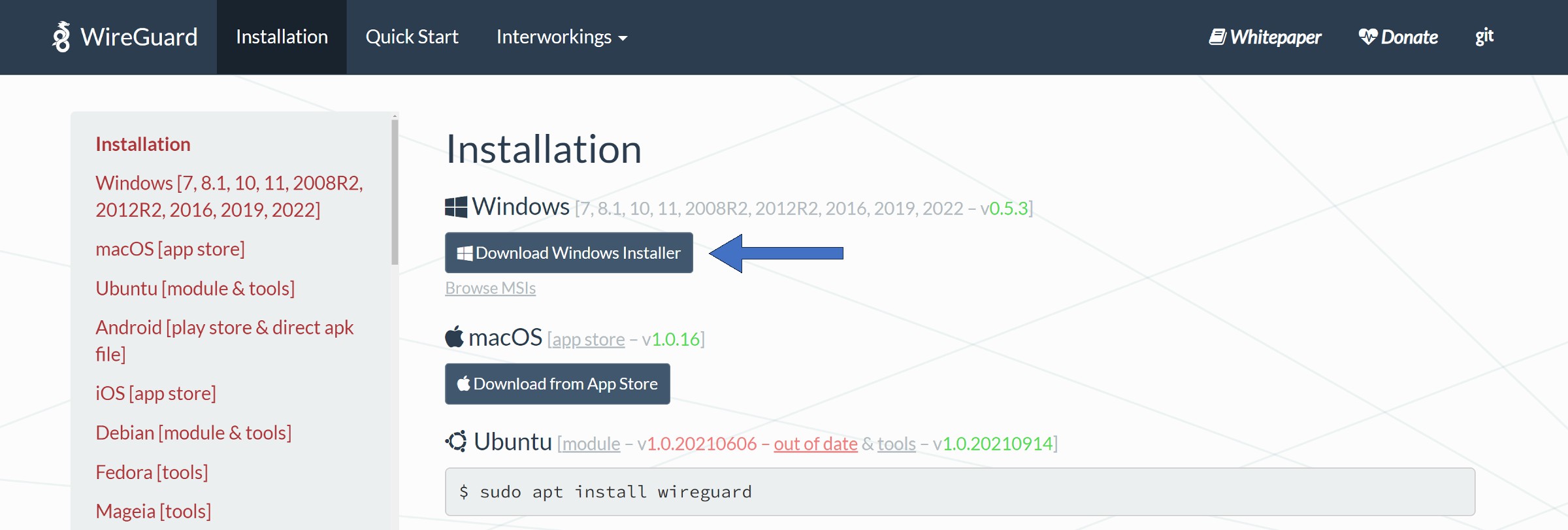Open the Whitepaper link
1568x530 pixels.
(x=1265, y=37)
